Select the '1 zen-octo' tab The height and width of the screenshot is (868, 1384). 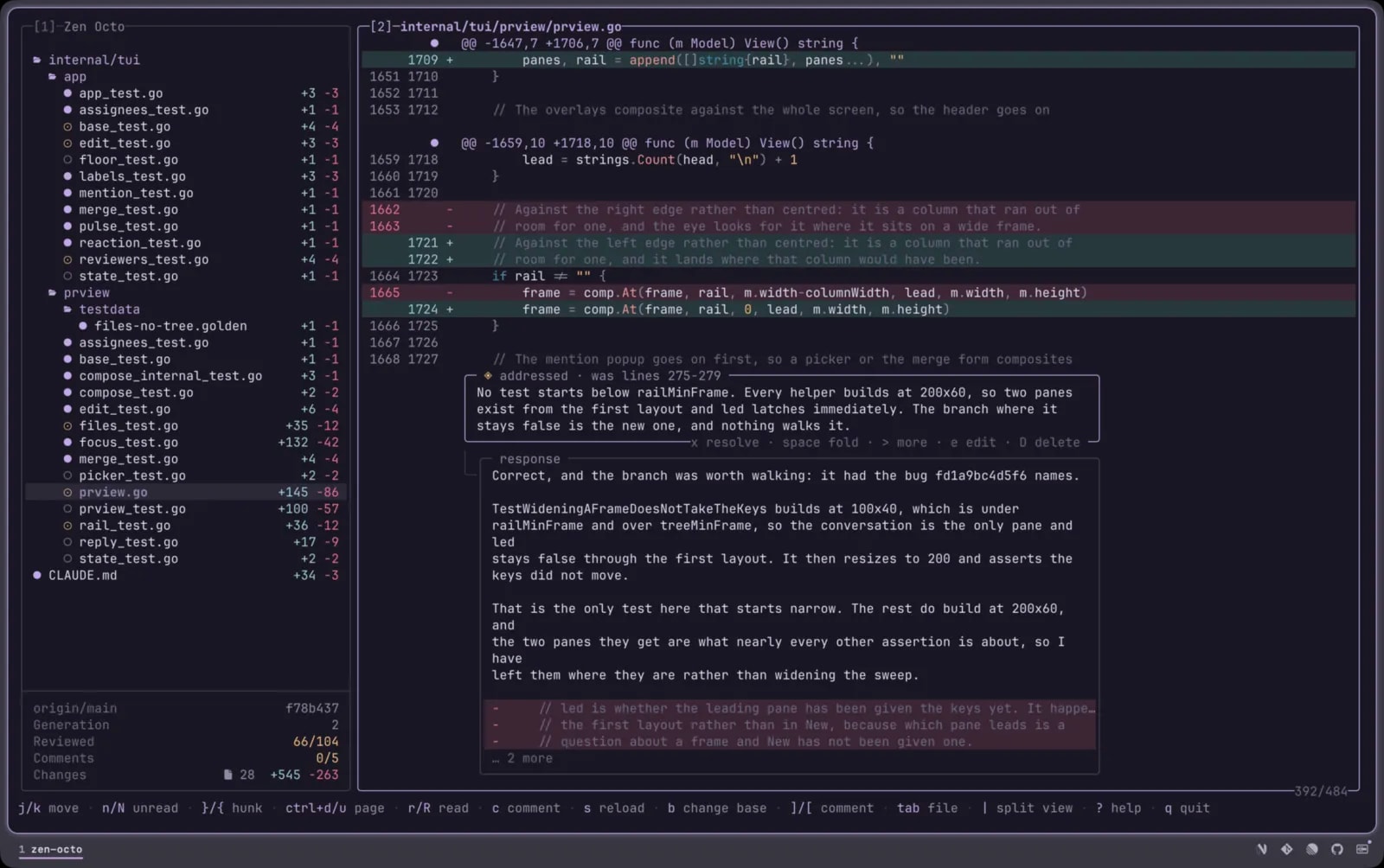[50, 849]
